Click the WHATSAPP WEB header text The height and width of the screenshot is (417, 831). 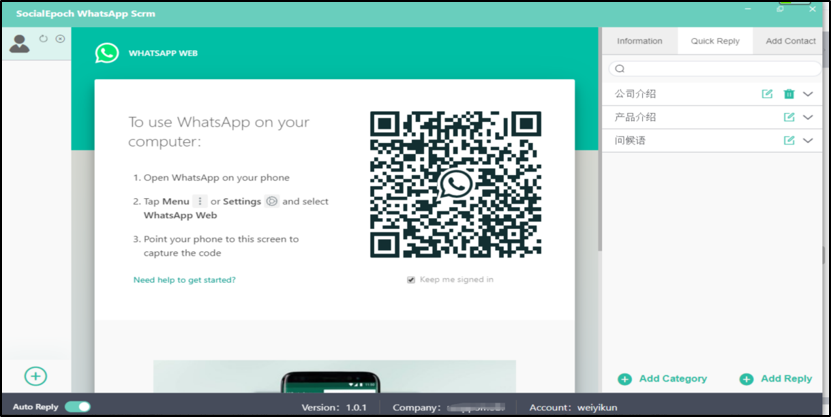tap(163, 54)
